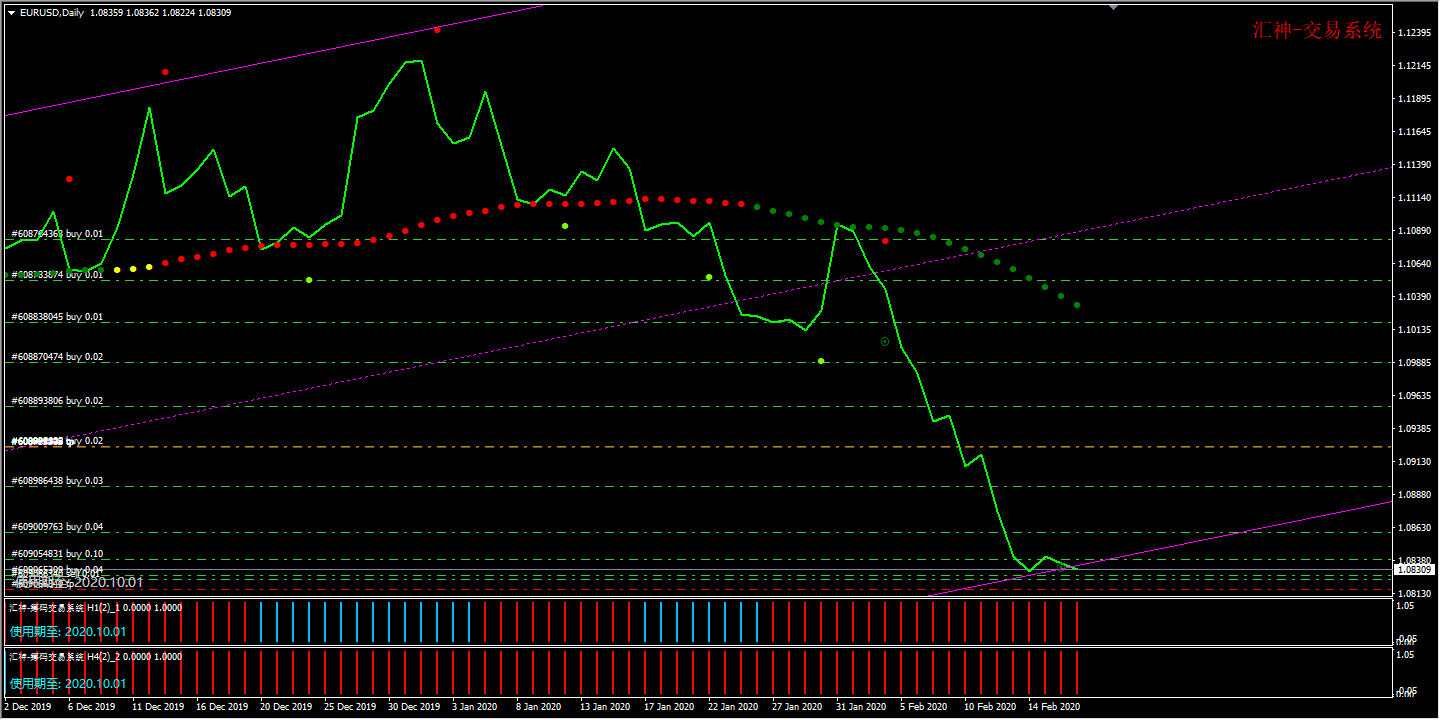Click the 8 Jan 2020 date label
This screenshot has height=720, width=1440.
click(540, 707)
